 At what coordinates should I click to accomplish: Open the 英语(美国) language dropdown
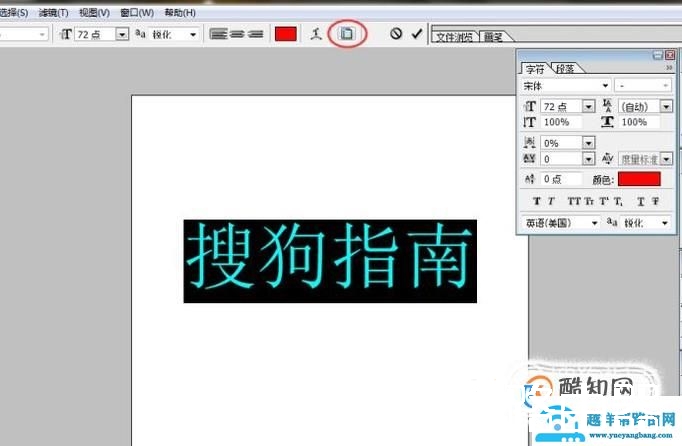(x=561, y=223)
